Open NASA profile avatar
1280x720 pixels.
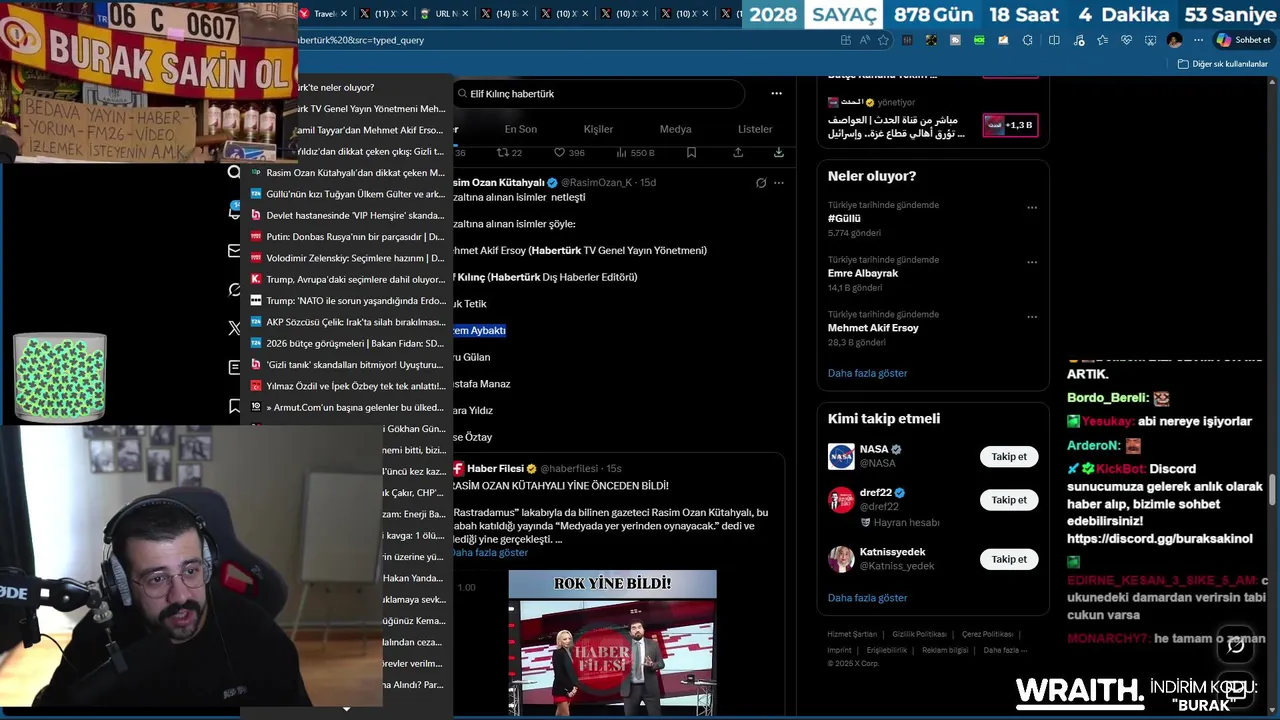click(x=841, y=456)
